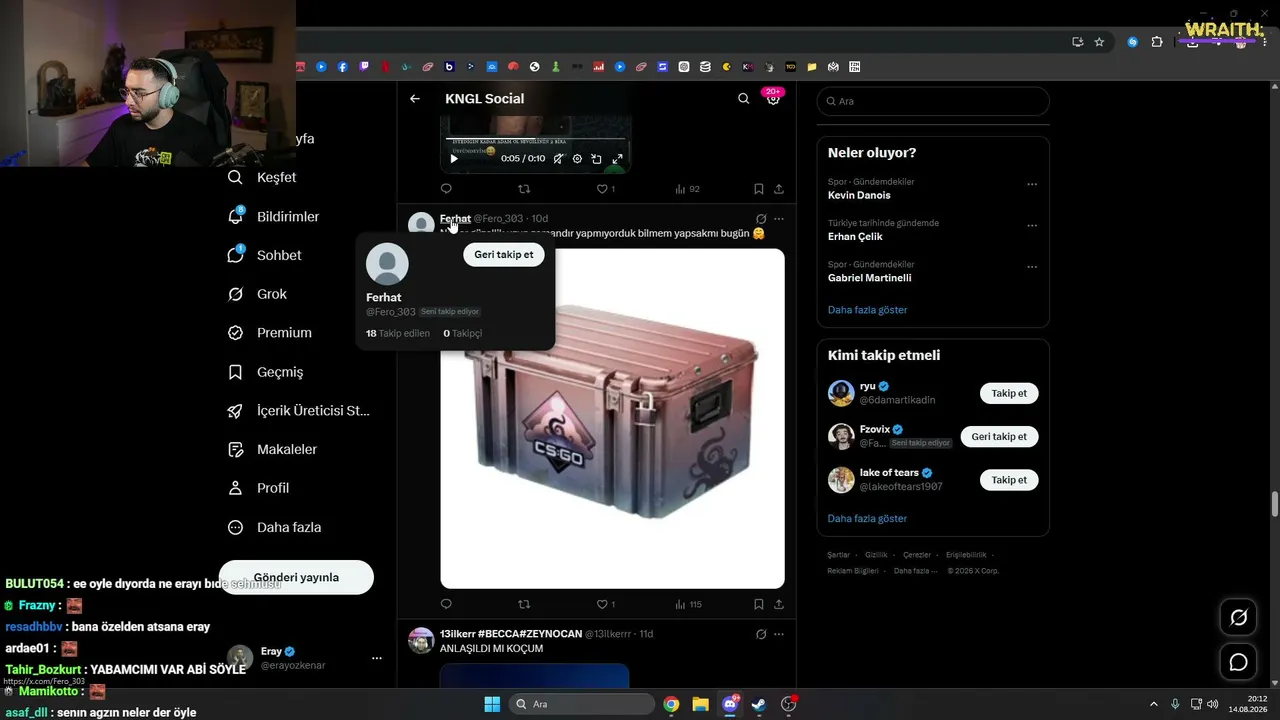Open more options on Ferhat's post

(779, 219)
